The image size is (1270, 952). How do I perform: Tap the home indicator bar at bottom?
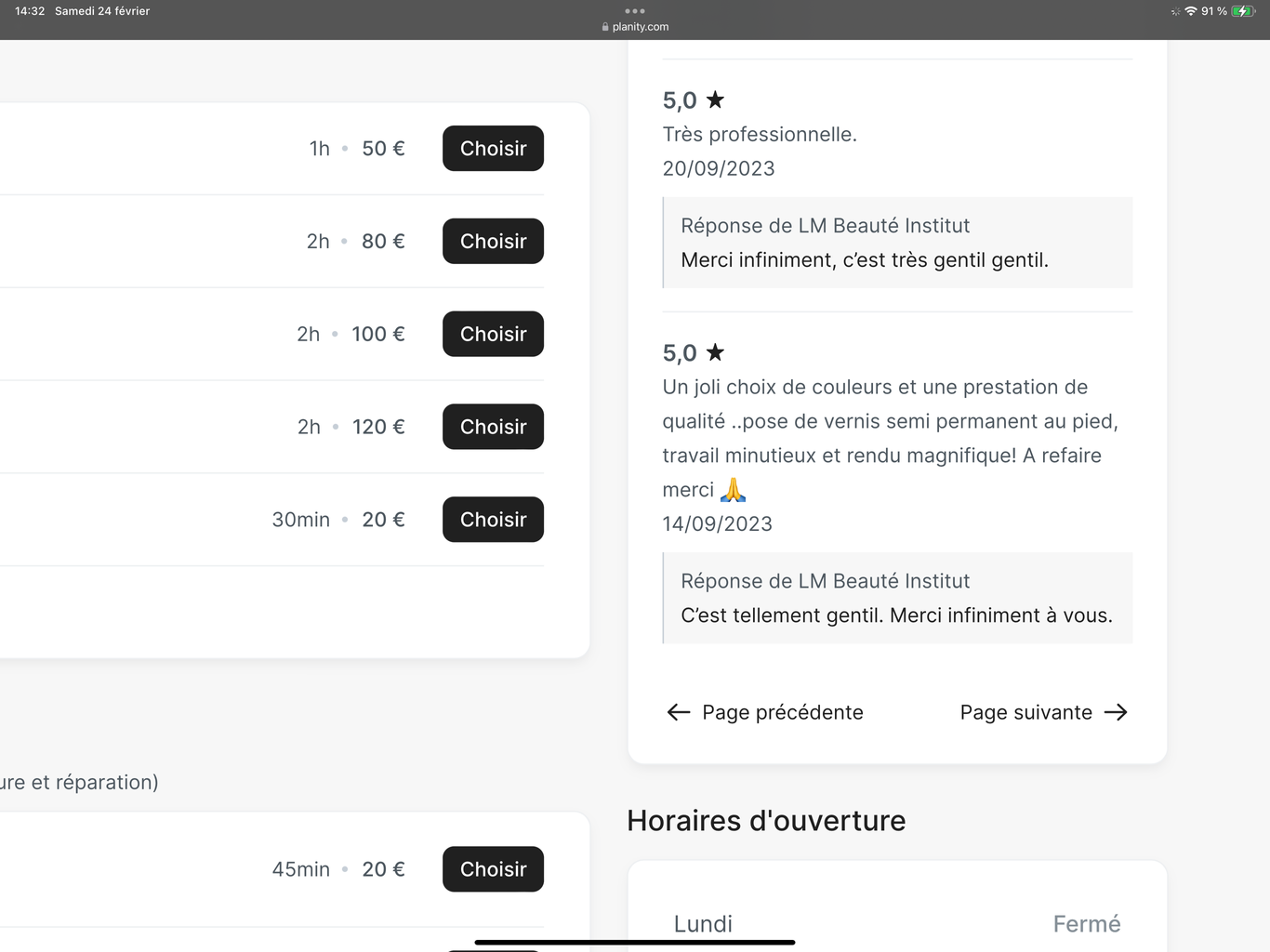[x=635, y=942]
